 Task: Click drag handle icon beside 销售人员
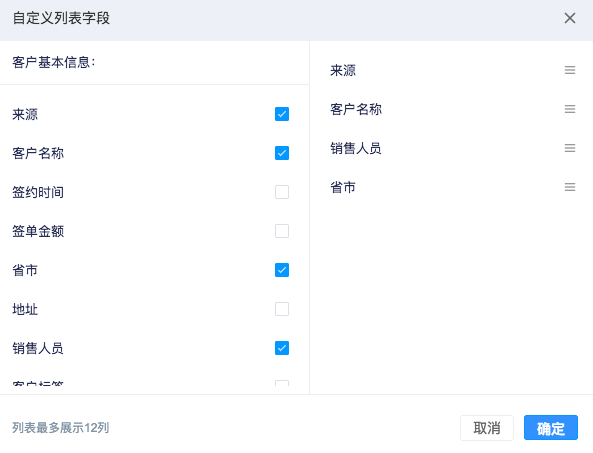570,148
